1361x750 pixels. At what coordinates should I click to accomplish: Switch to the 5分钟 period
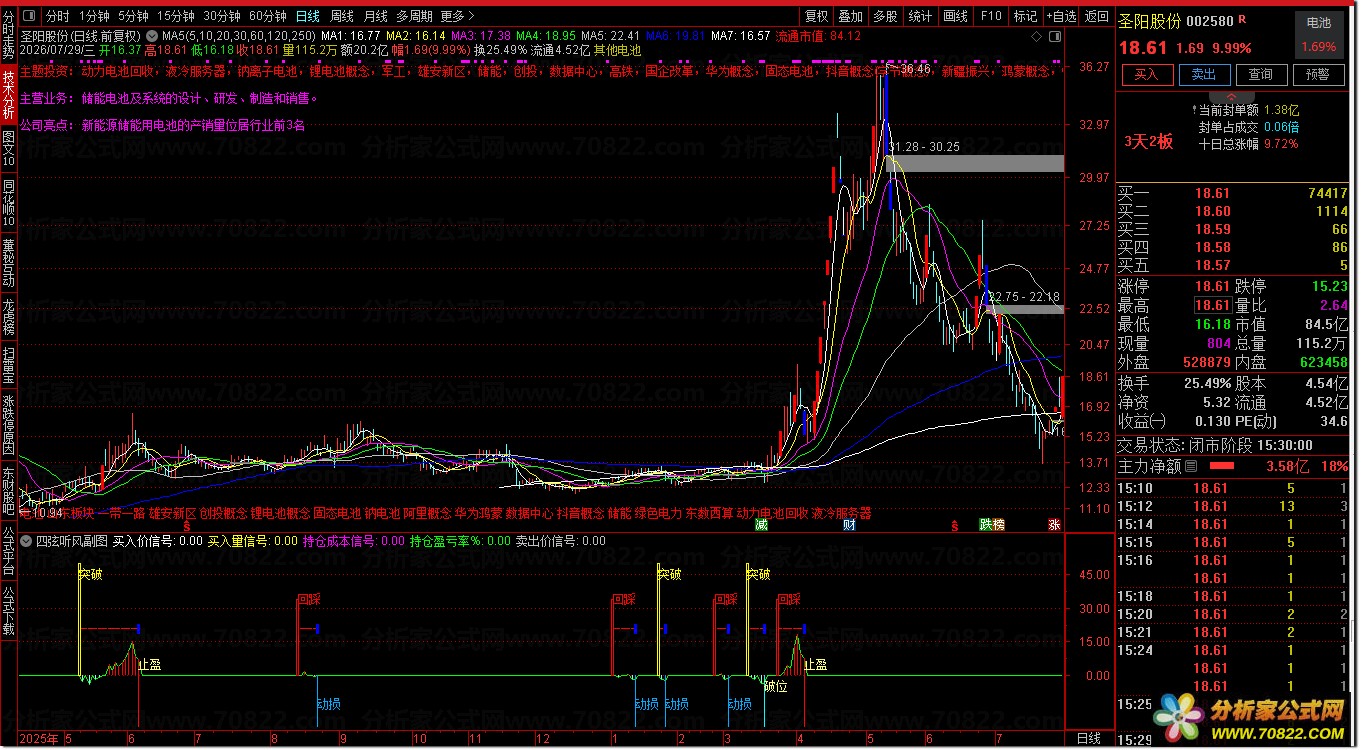133,16
